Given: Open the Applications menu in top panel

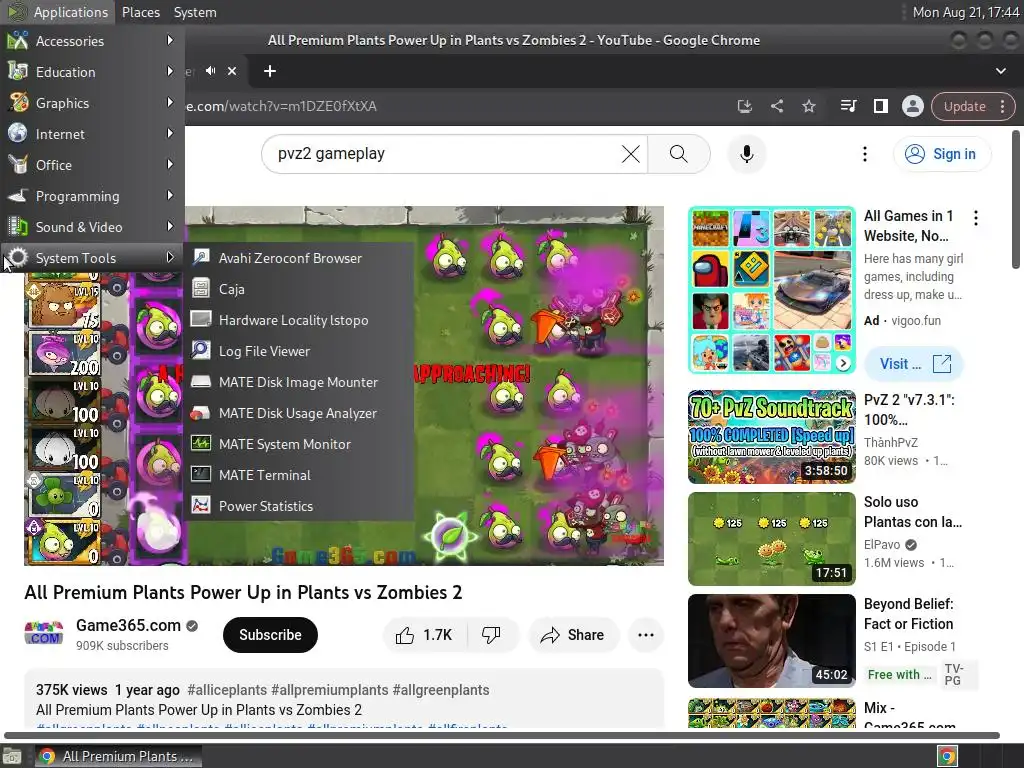Looking at the screenshot, I should (x=58, y=12).
